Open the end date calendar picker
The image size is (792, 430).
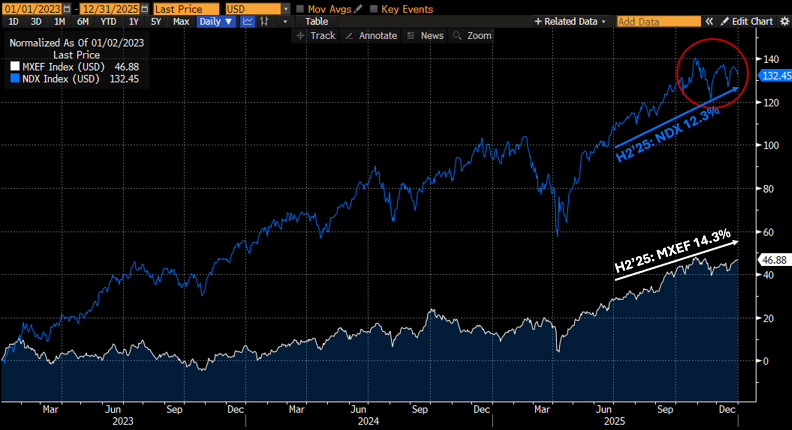point(145,8)
